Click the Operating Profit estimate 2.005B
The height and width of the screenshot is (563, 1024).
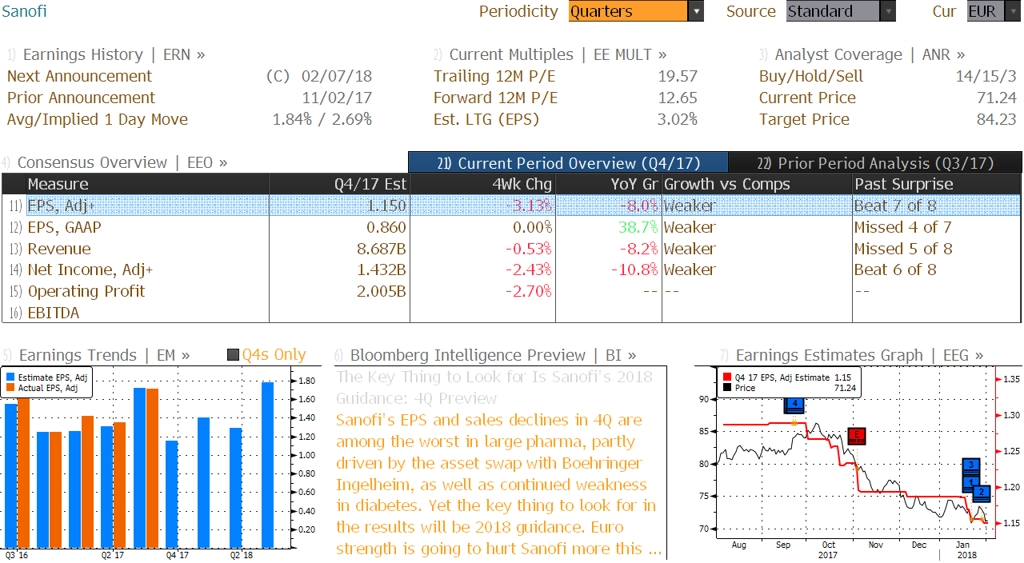coord(381,291)
